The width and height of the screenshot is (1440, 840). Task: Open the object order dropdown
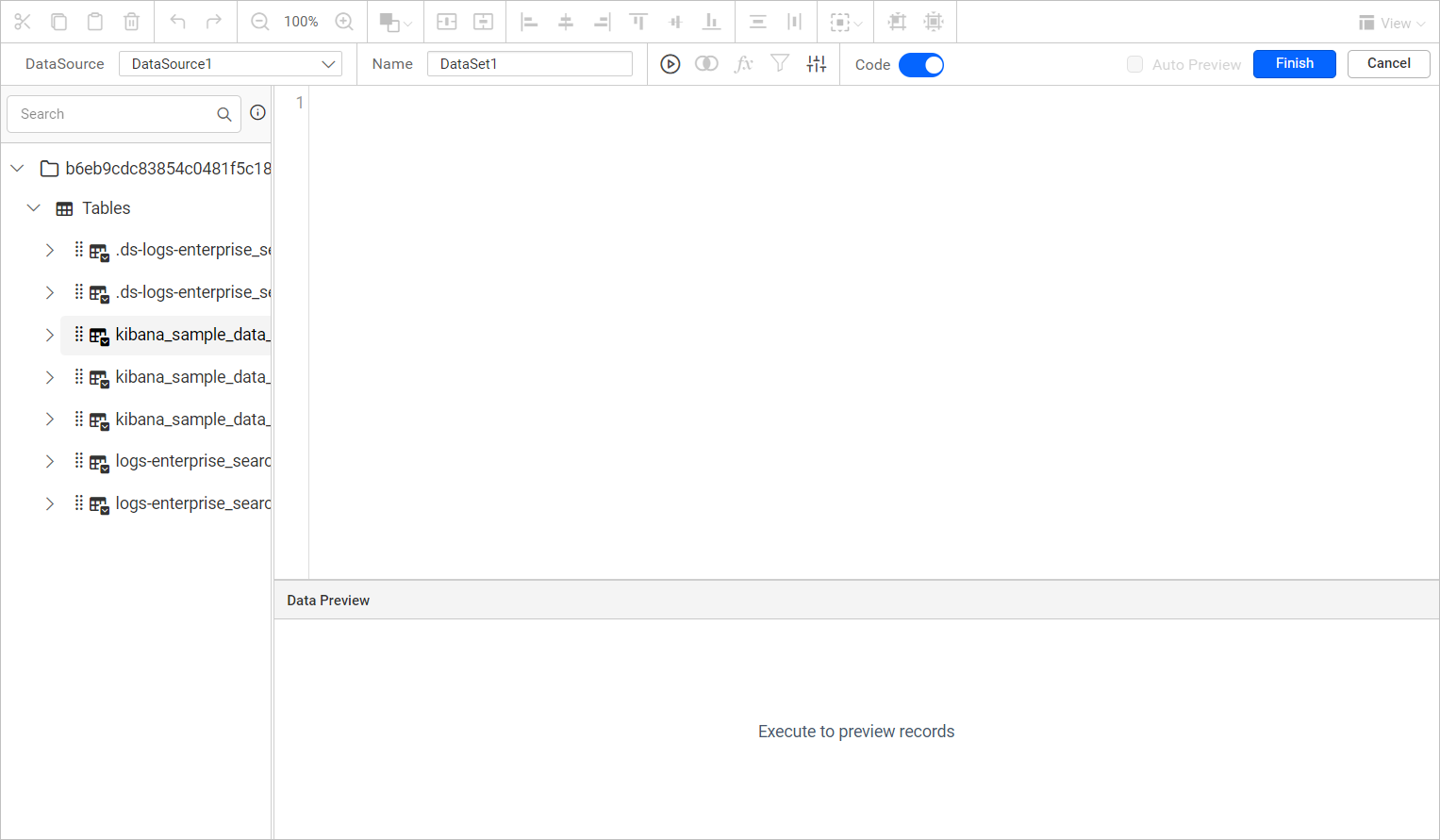[395, 23]
